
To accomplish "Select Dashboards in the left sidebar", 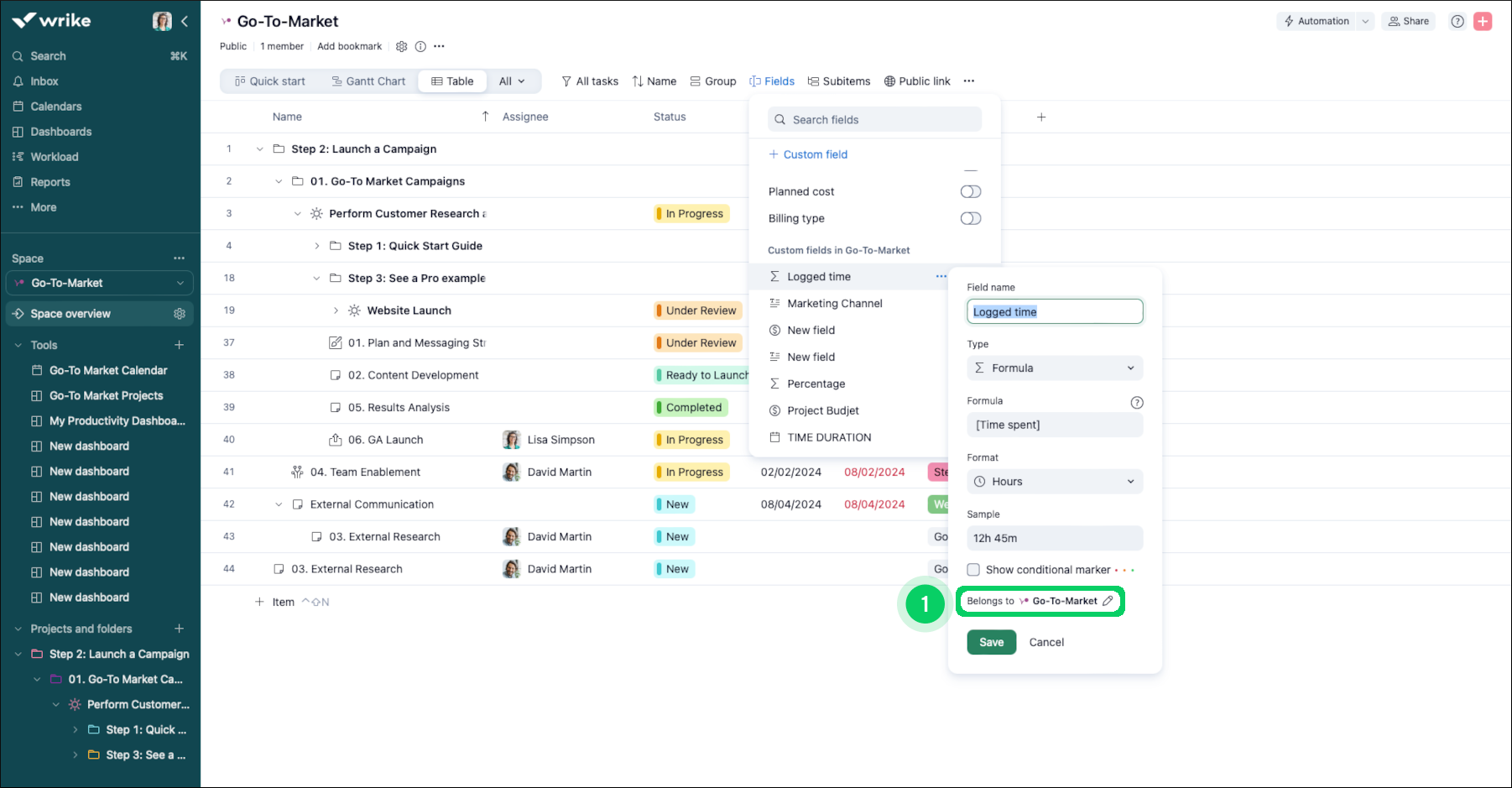I will [x=61, y=132].
